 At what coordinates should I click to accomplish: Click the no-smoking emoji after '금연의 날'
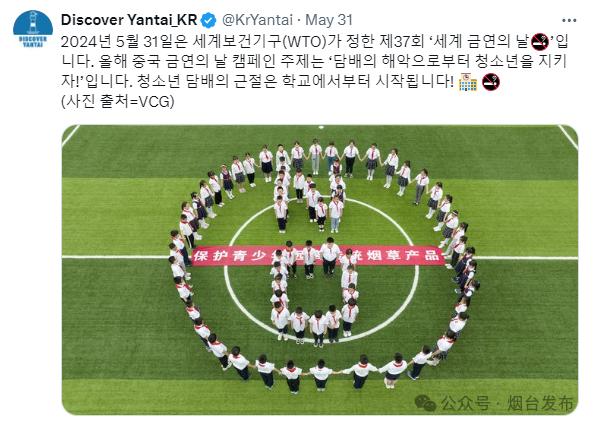[x=540, y=42]
